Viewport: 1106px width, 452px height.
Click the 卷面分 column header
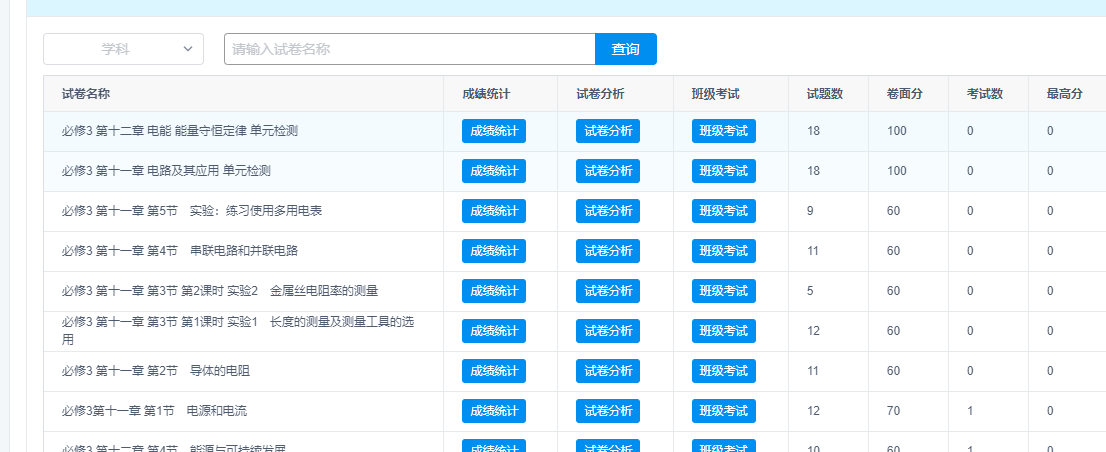point(904,94)
